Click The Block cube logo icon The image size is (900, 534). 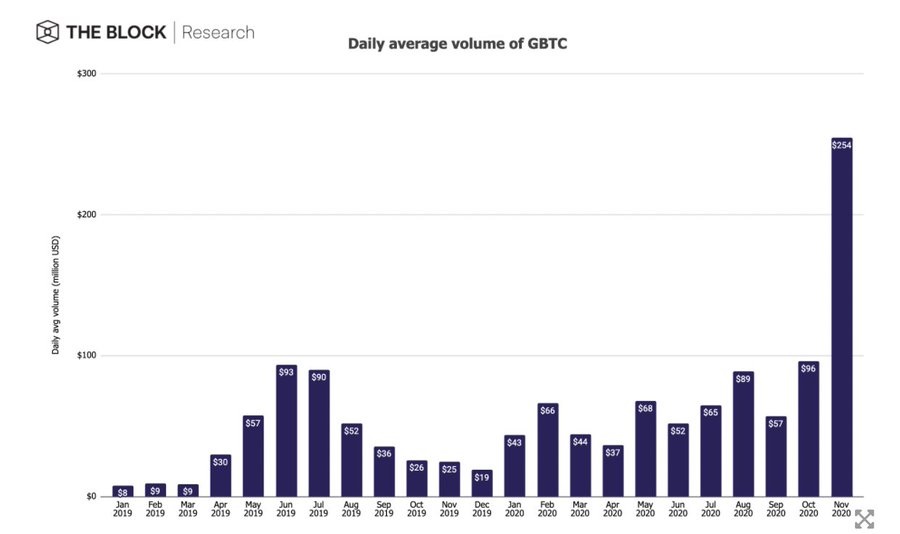click(x=48, y=32)
